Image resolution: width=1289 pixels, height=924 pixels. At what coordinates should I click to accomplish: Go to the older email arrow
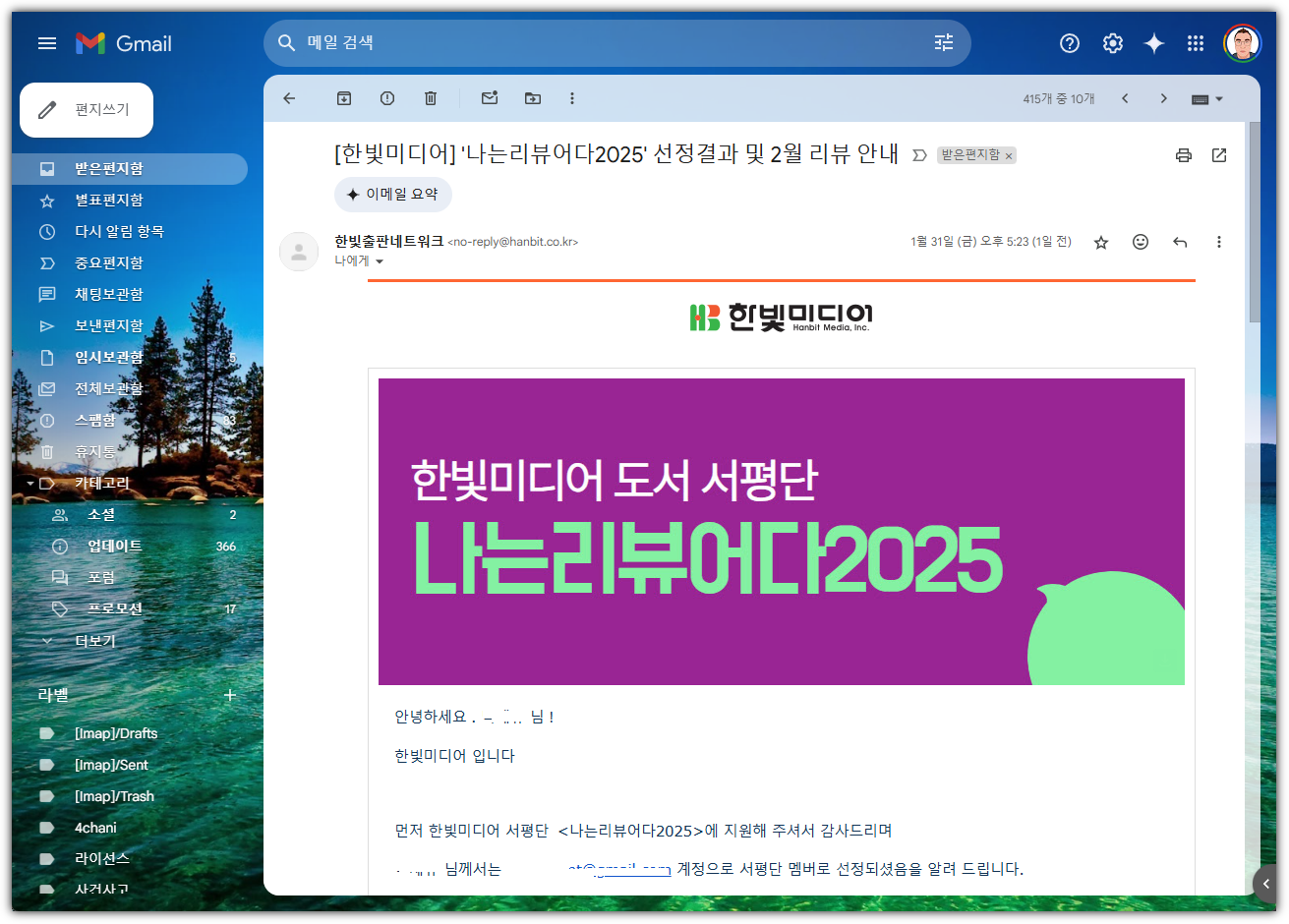coord(1164,98)
